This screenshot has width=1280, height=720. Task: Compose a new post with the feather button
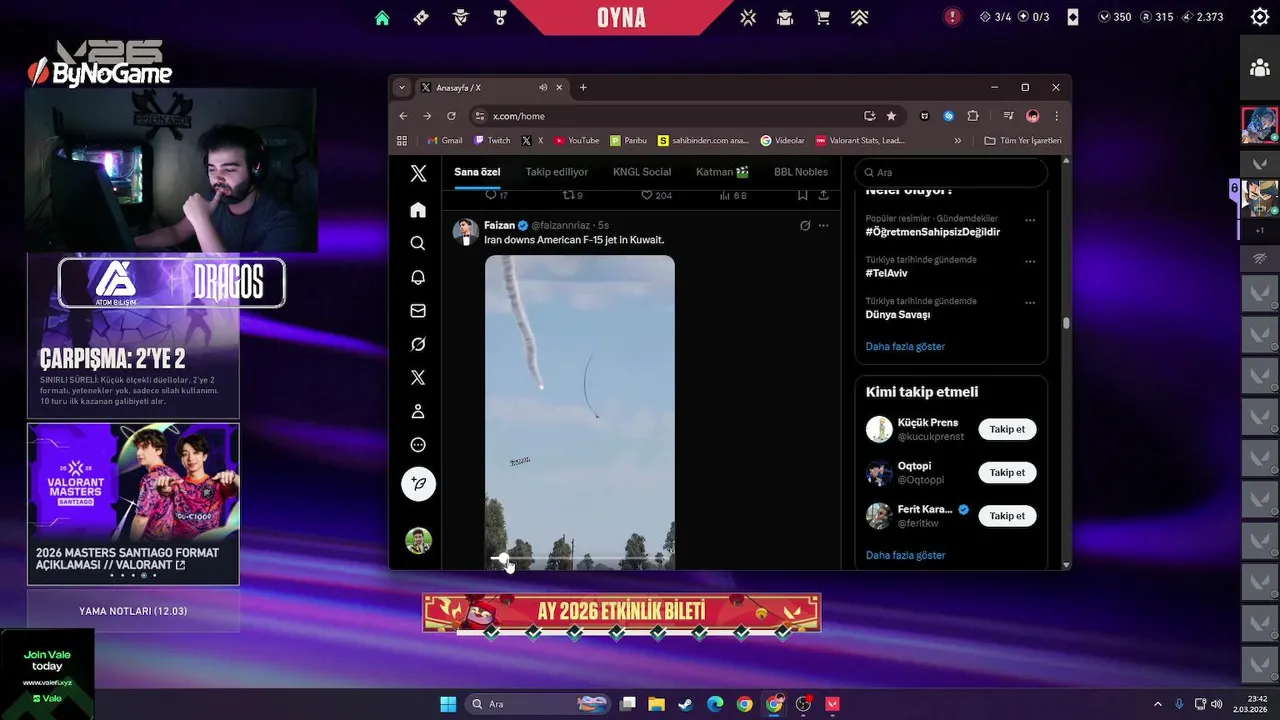418,484
